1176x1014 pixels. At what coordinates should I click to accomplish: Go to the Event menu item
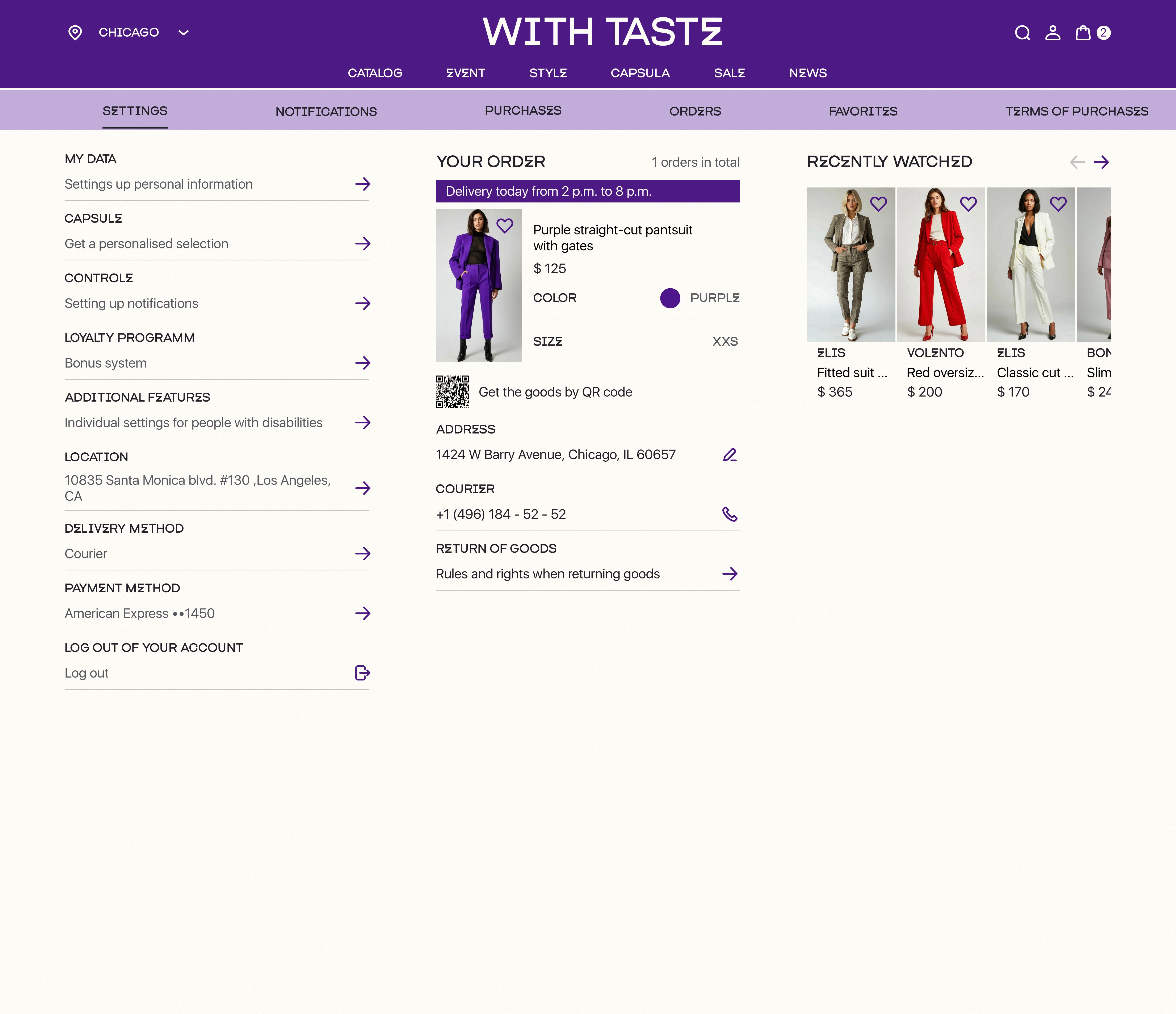[x=466, y=73]
